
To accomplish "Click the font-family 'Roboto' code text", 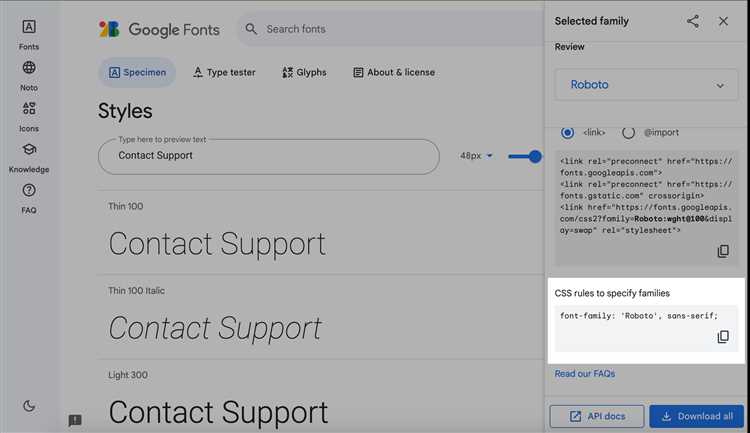I will pos(639,316).
